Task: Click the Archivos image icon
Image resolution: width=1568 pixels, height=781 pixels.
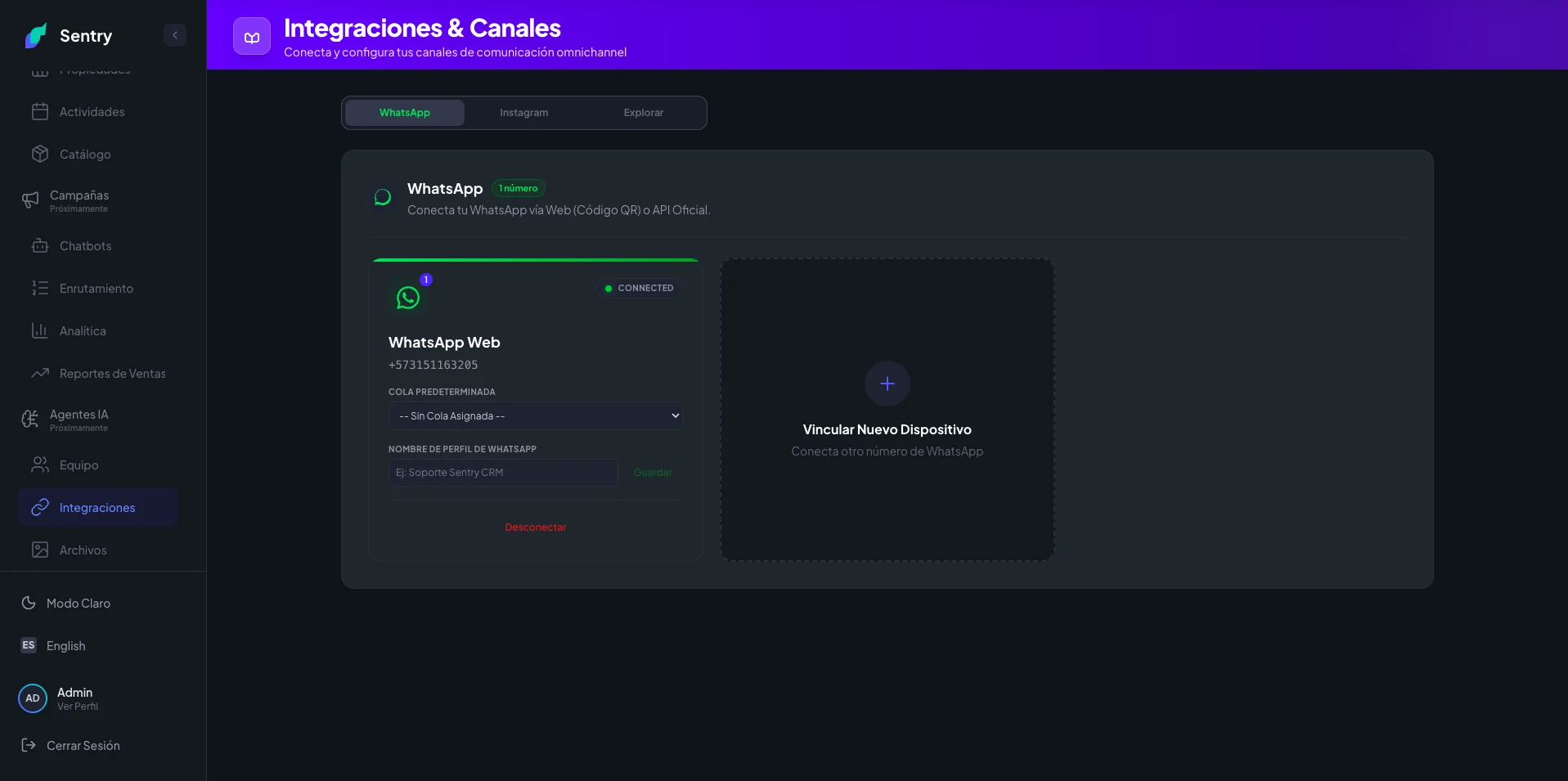Action: pyautogui.click(x=40, y=550)
